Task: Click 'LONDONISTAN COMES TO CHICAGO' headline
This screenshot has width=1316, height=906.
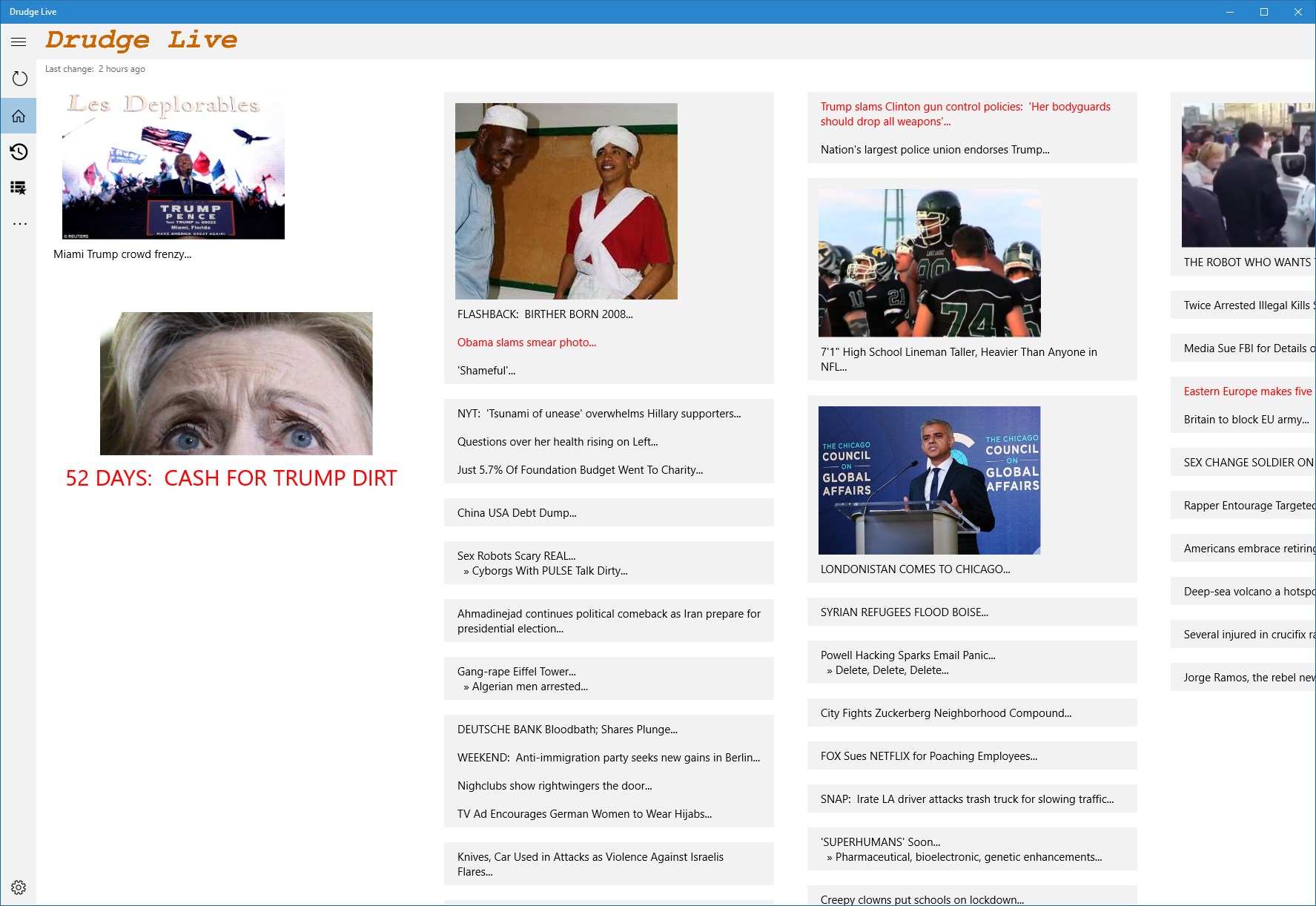Action: pos(915,569)
